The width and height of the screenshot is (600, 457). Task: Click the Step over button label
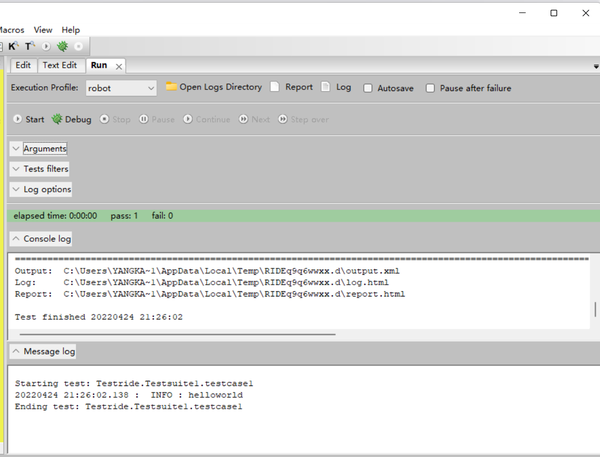pyautogui.click(x=310, y=119)
